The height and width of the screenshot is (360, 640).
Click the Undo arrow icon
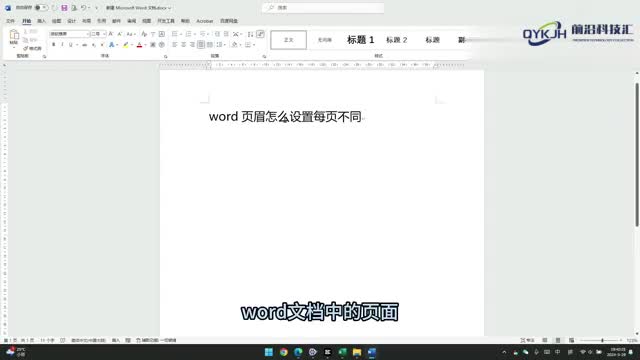83,8
